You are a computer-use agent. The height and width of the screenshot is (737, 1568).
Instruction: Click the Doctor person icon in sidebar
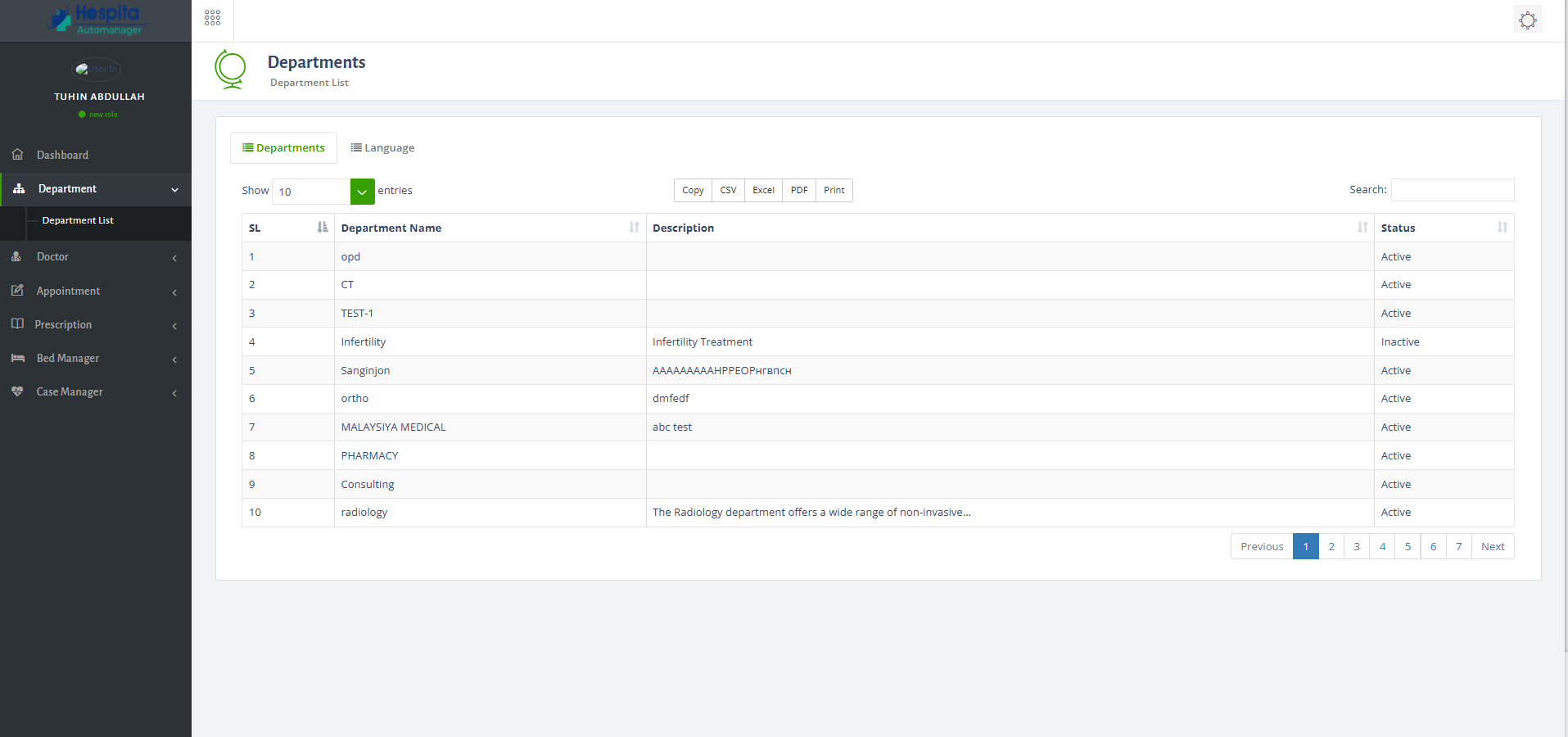click(x=17, y=256)
